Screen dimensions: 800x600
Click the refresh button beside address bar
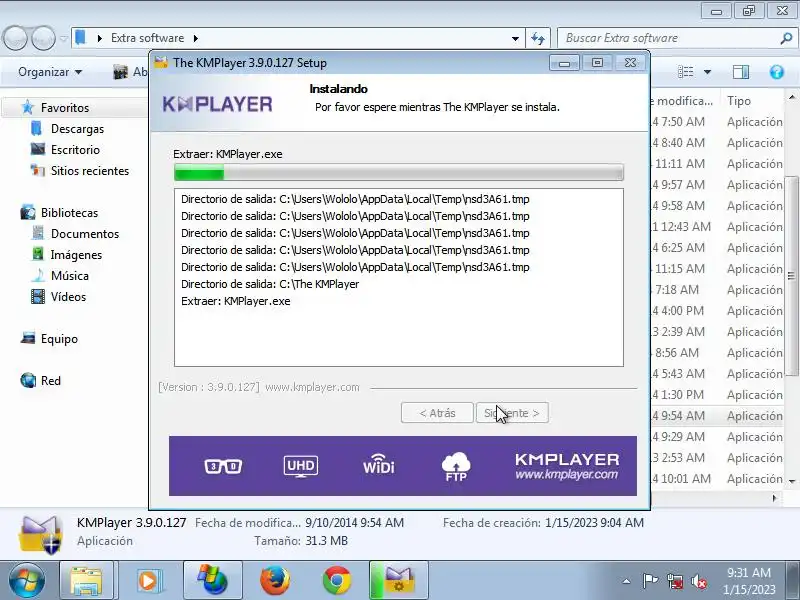tap(538, 38)
